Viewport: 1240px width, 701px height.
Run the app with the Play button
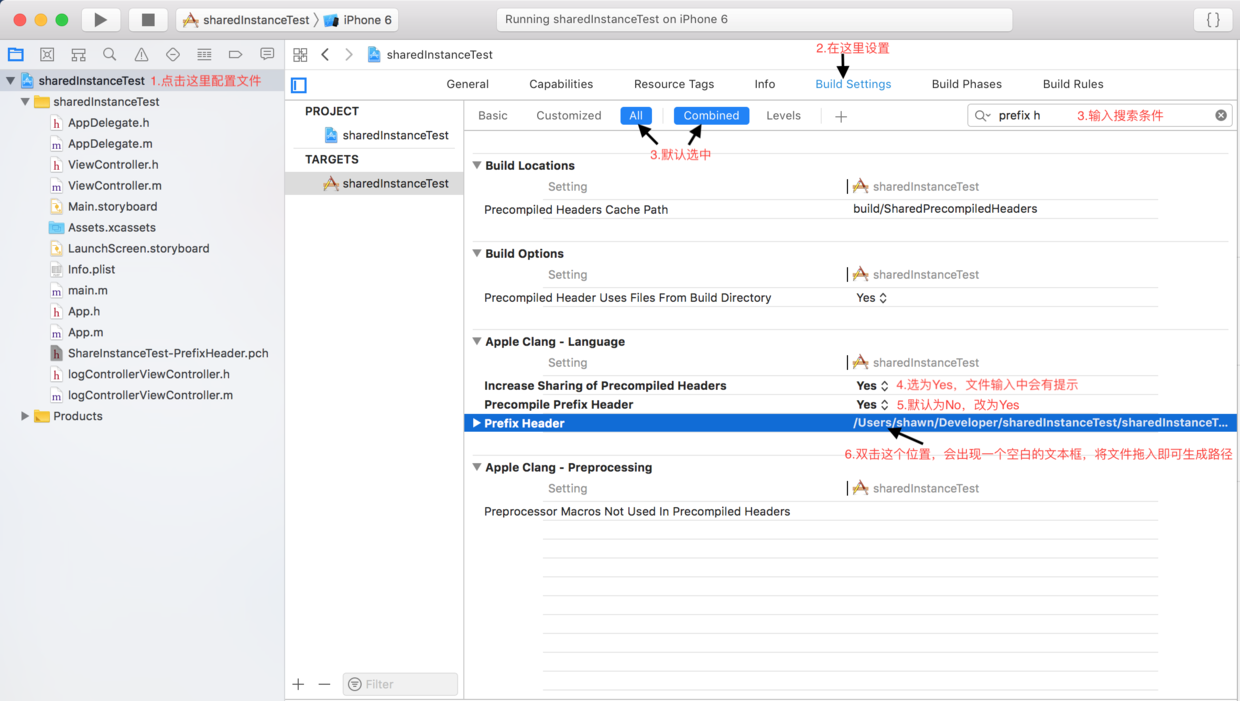[x=100, y=19]
